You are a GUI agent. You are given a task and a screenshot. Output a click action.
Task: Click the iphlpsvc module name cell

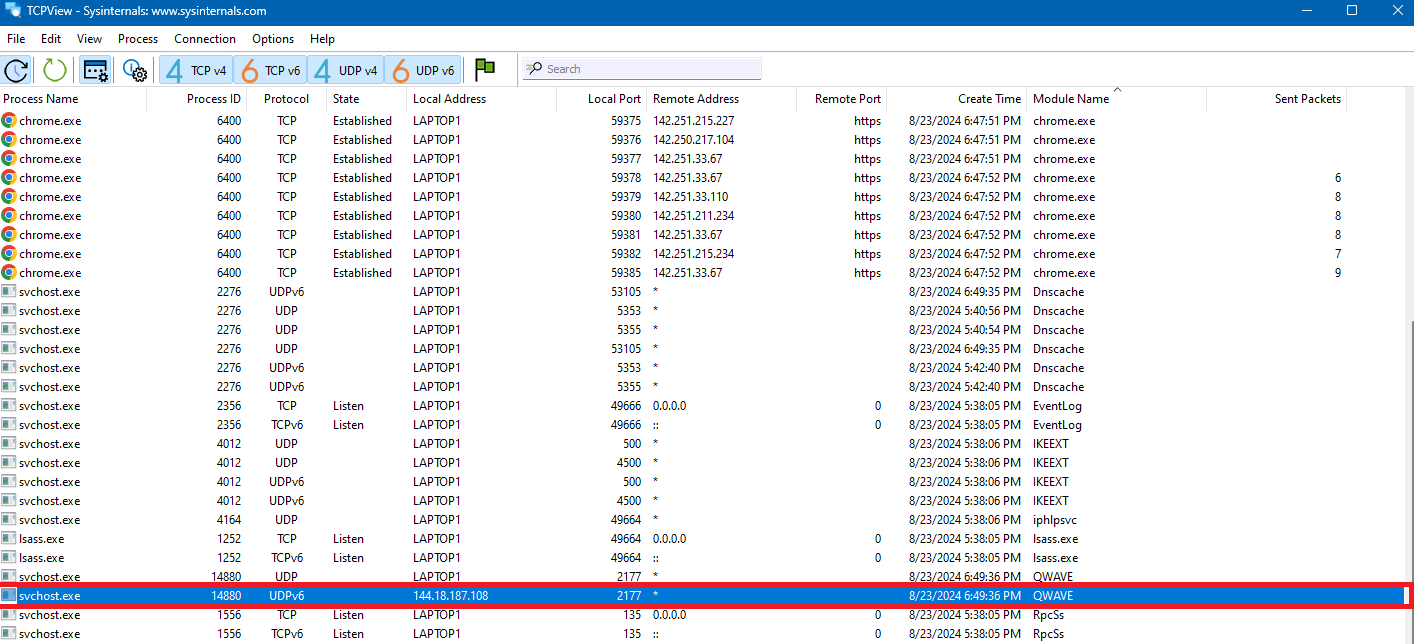pyautogui.click(x=1055, y=520)
